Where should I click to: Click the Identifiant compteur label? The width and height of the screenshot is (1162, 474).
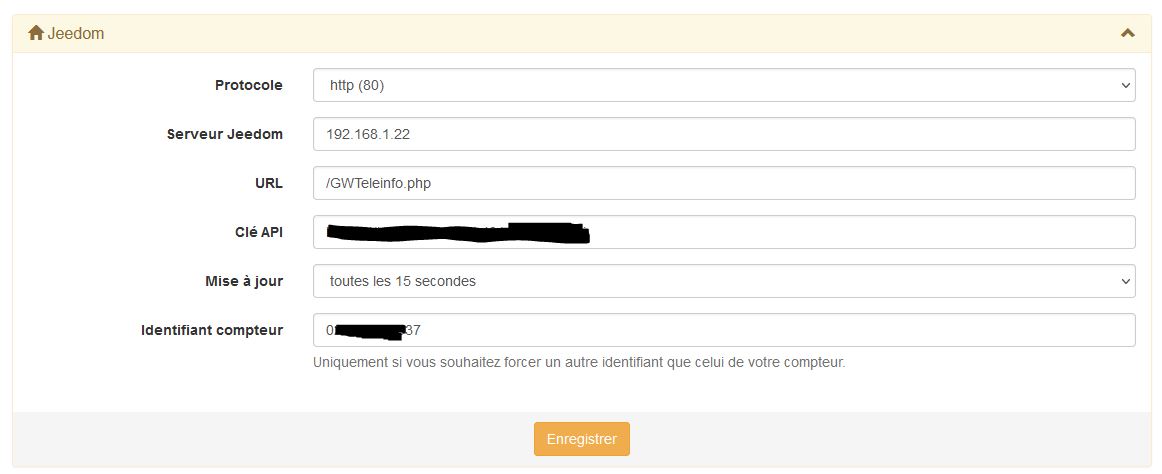212,330
